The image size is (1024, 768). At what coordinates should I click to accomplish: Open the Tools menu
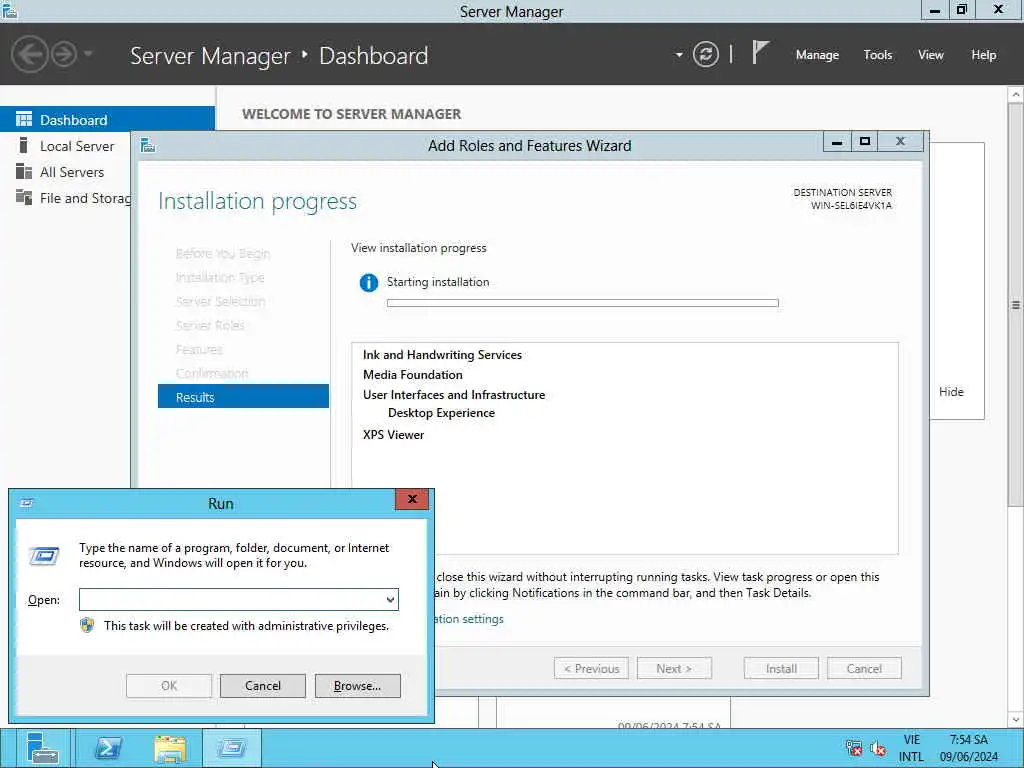pyautogui.click(x=877, y=55)
